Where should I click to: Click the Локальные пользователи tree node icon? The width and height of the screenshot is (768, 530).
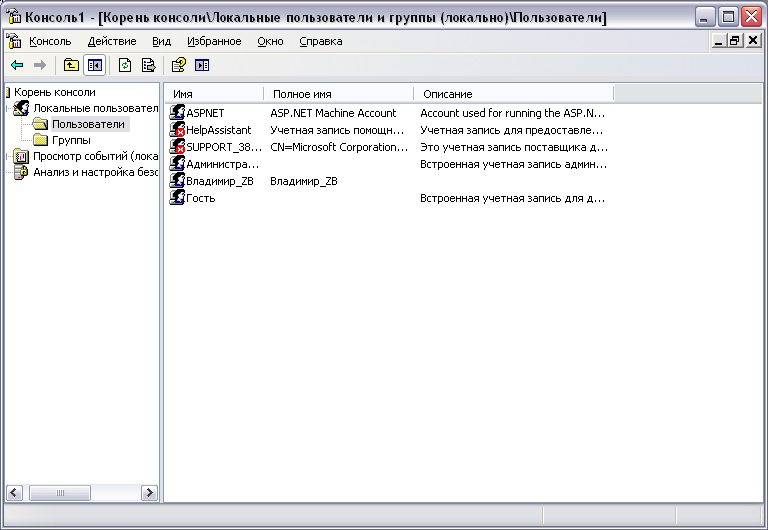tap(21, 108)
